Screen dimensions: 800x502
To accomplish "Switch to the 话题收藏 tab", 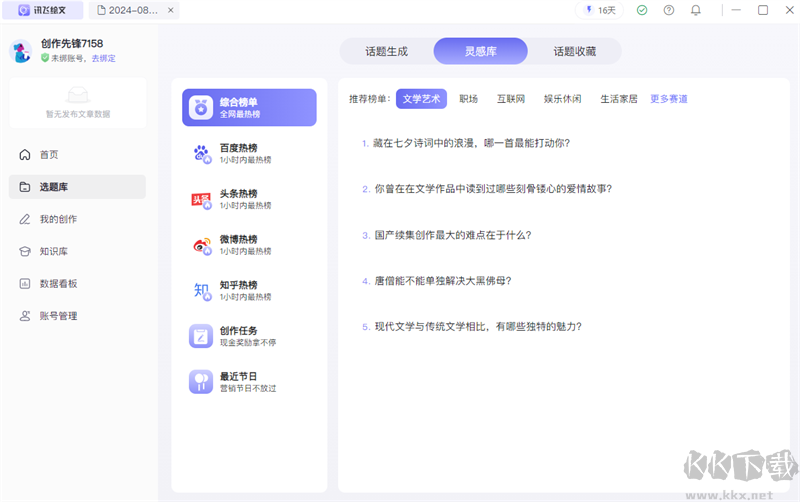I will coord(575,51).
